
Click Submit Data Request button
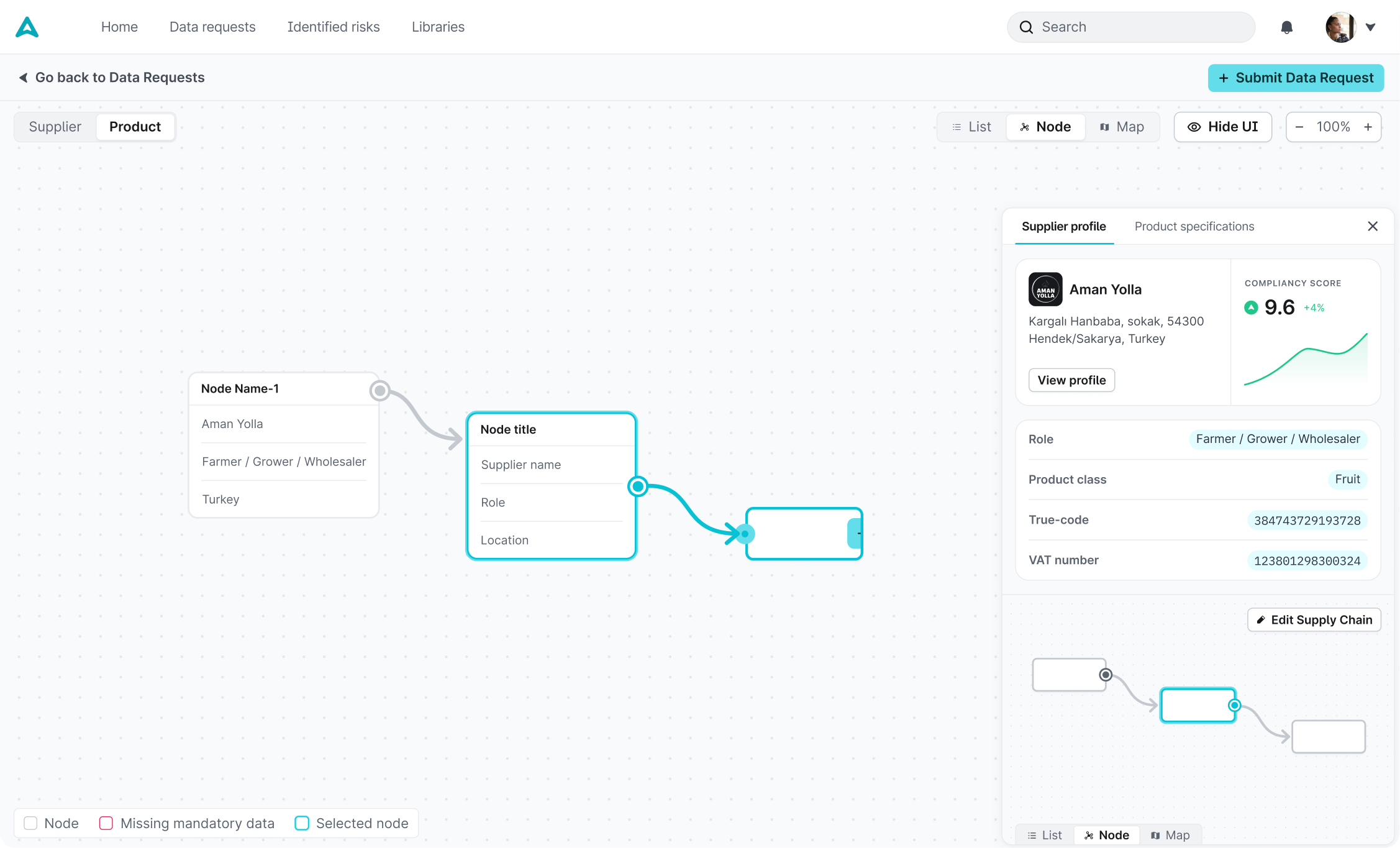tap(1296, 78)
